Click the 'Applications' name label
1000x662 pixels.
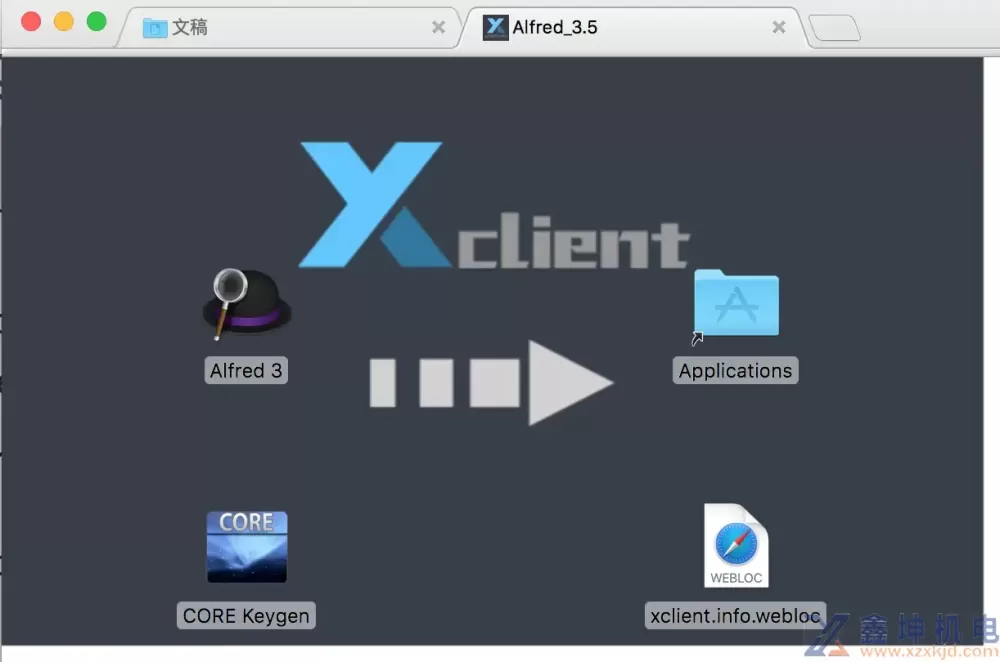tap(735, 371)
